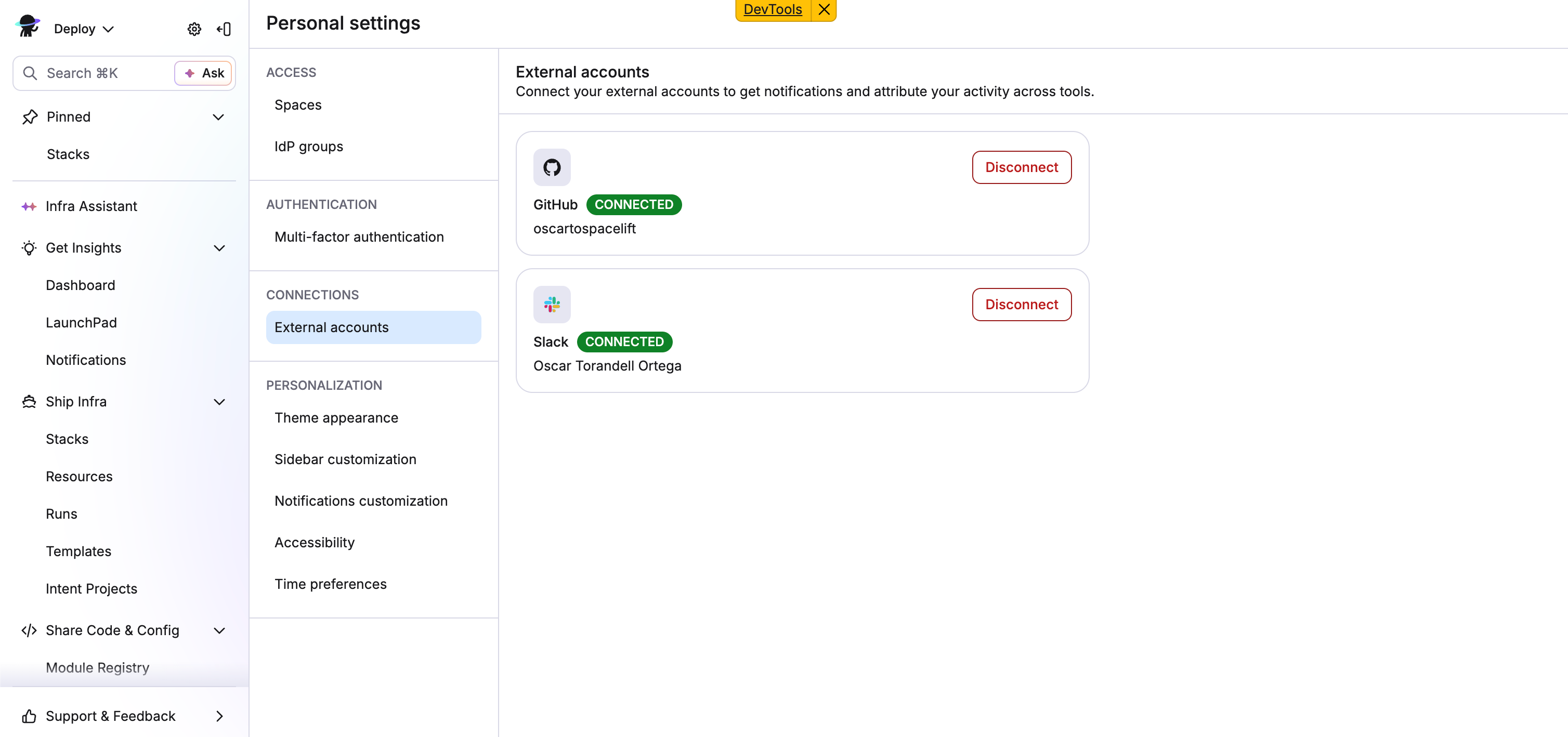The width and height of the screenshot is (1568, 737).
Task: Open Intent Projects
Action: 92,589
